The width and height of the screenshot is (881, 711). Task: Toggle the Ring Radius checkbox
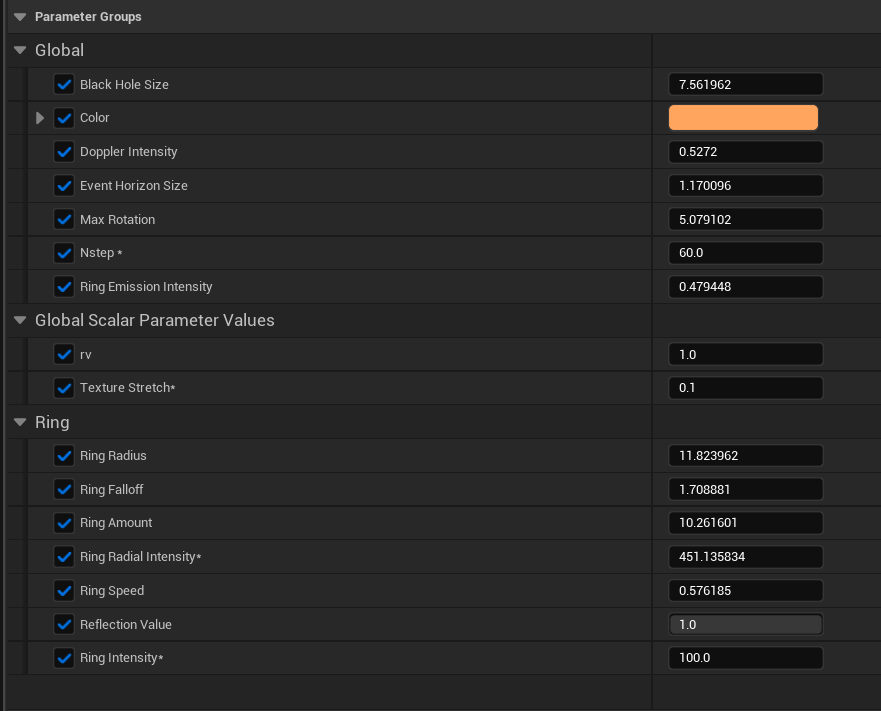tap(64, 455)
